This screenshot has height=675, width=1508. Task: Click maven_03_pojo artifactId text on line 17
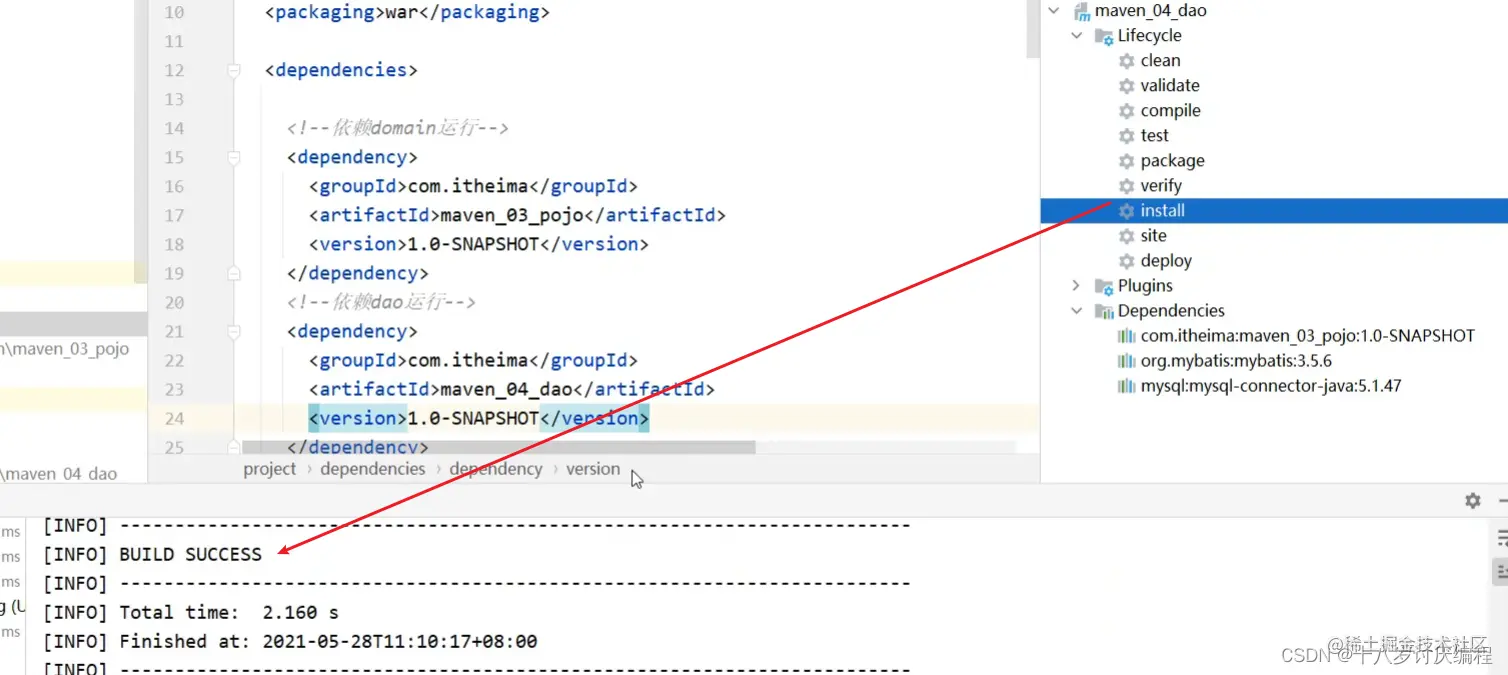pyautogui.click(x=511, y=215)
